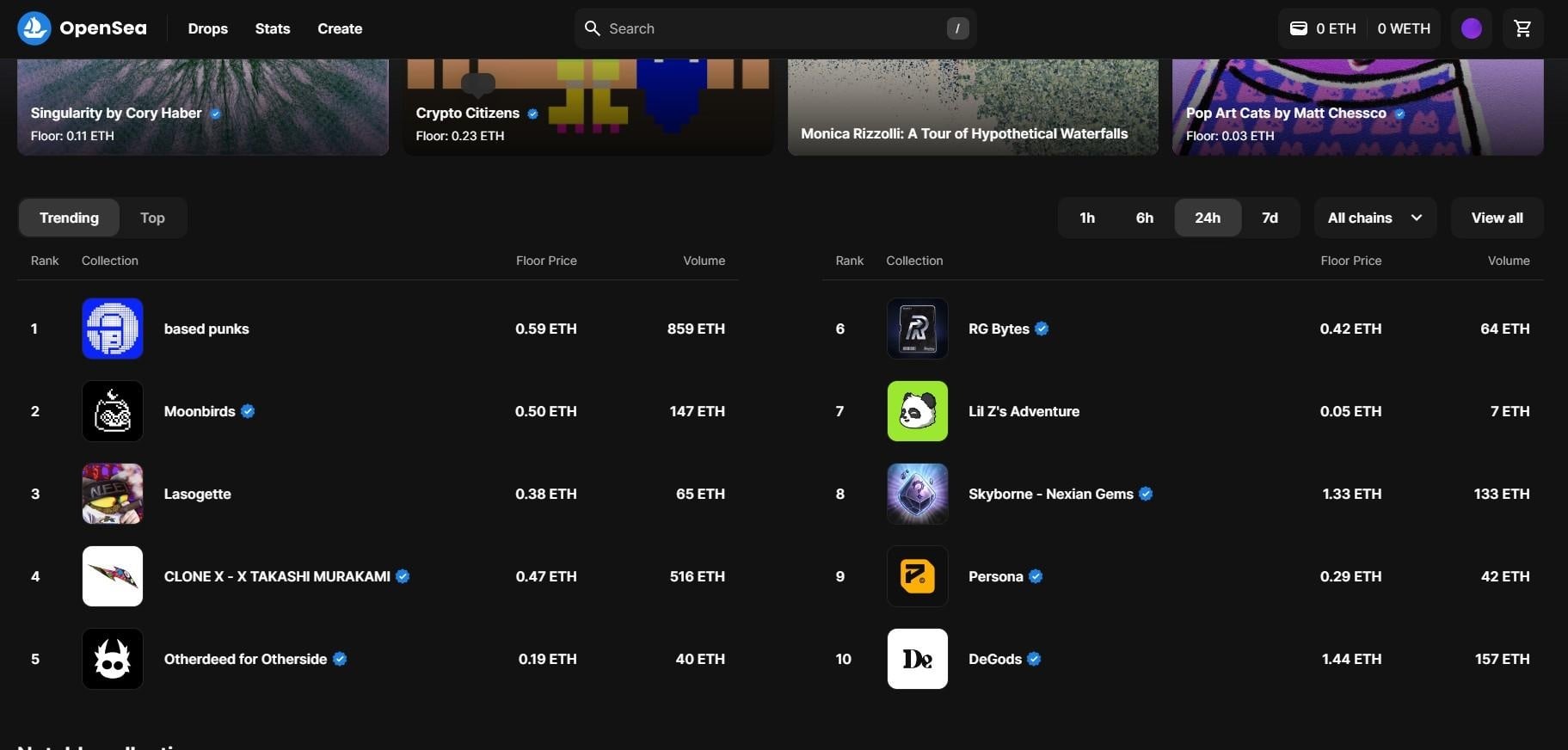Open the Crypto Citizens card
The image size is (1568, 750).
point(588,107)
